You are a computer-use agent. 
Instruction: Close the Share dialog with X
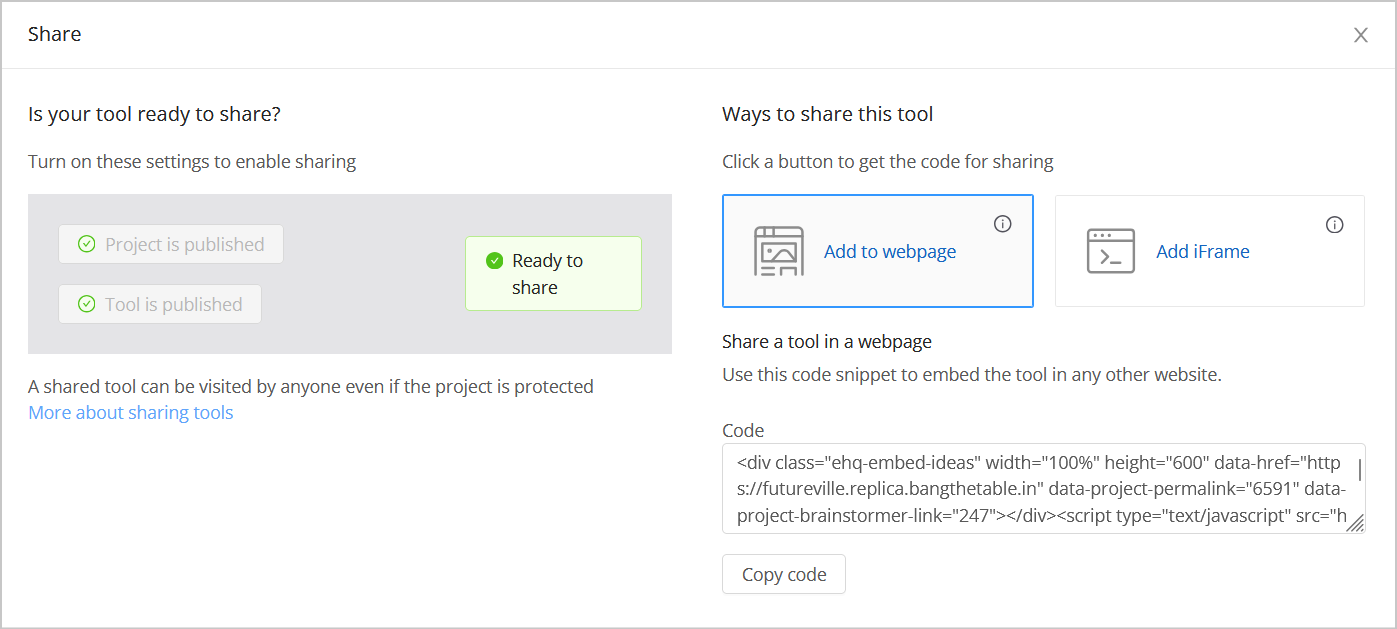tap(1361, 35)
